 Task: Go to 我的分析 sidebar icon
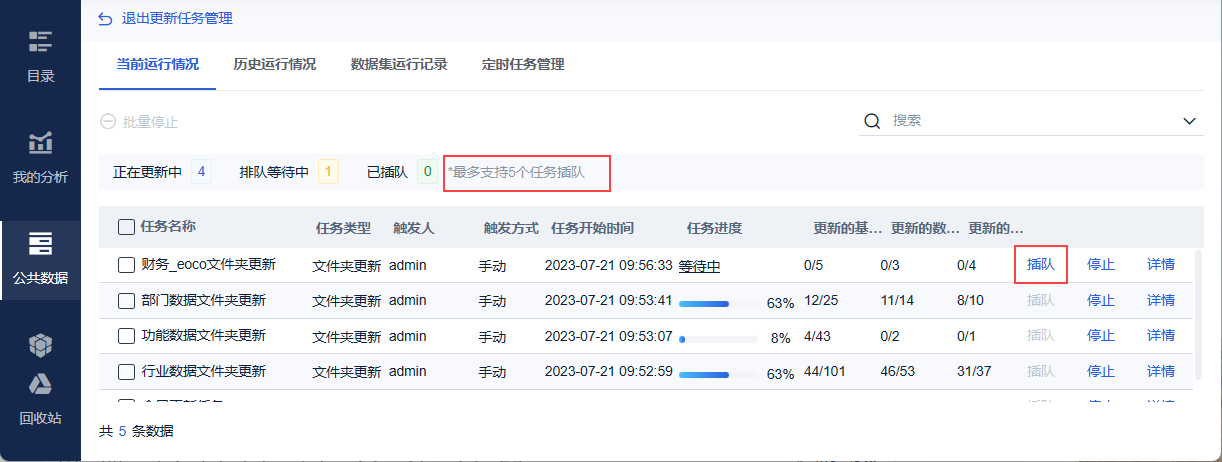coord(40,143)
